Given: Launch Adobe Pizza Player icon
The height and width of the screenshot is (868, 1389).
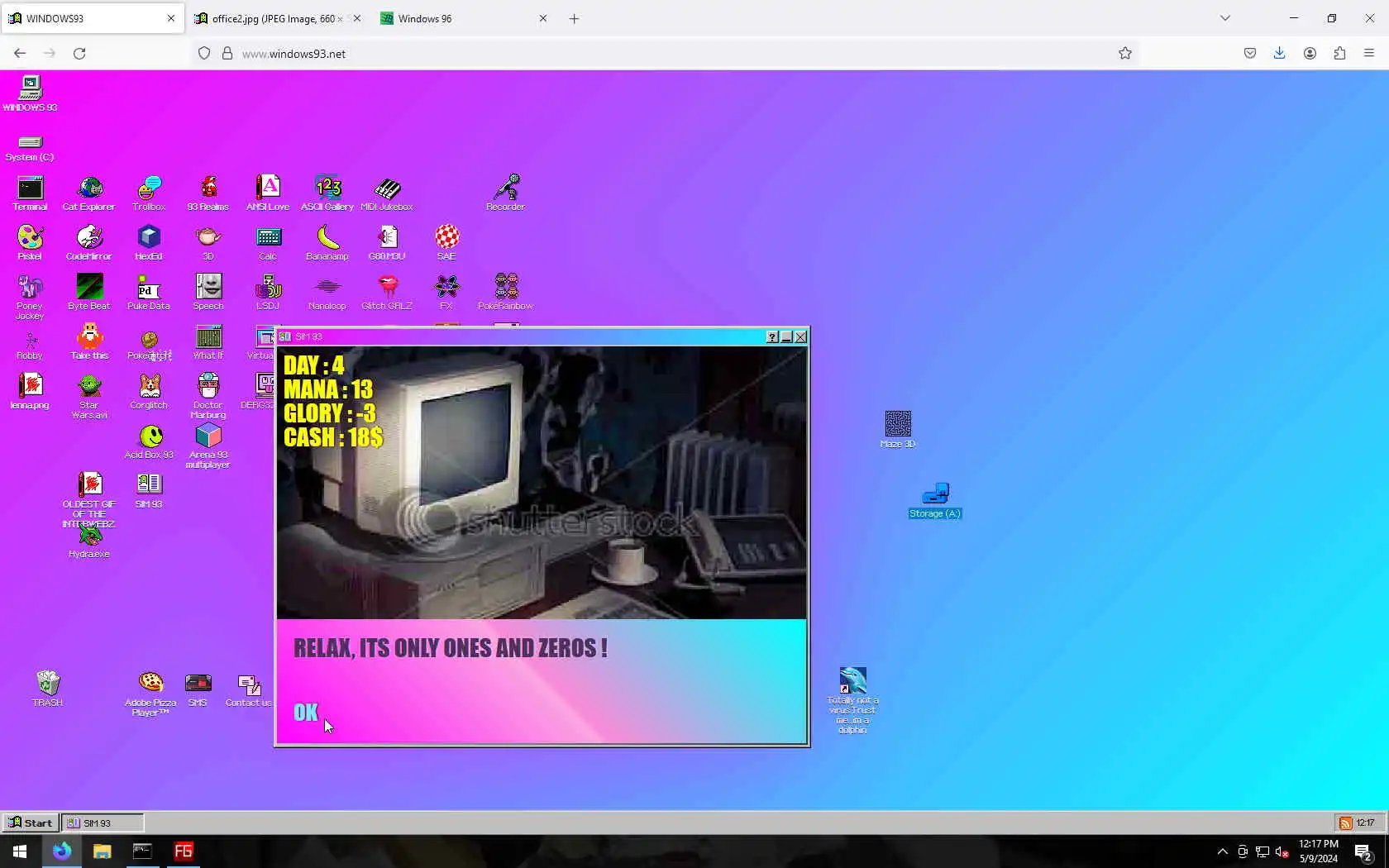Looking at the screenshot, I should coord(150,694).
